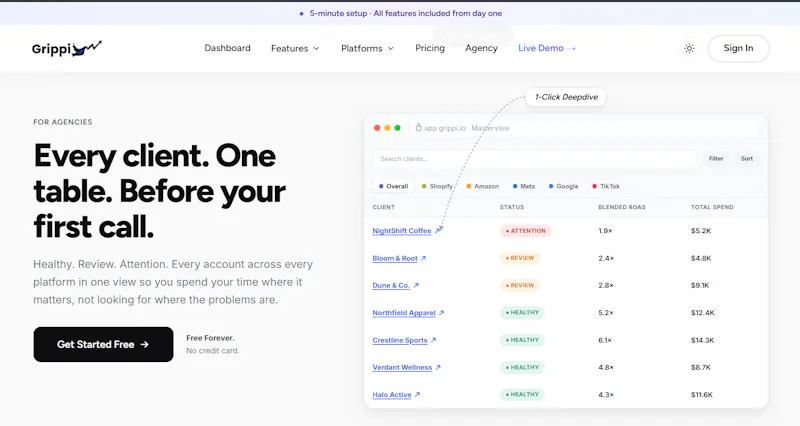800x426 pixels.
Task: Open the Northfield Apparel client link
Action: (404, 313)
